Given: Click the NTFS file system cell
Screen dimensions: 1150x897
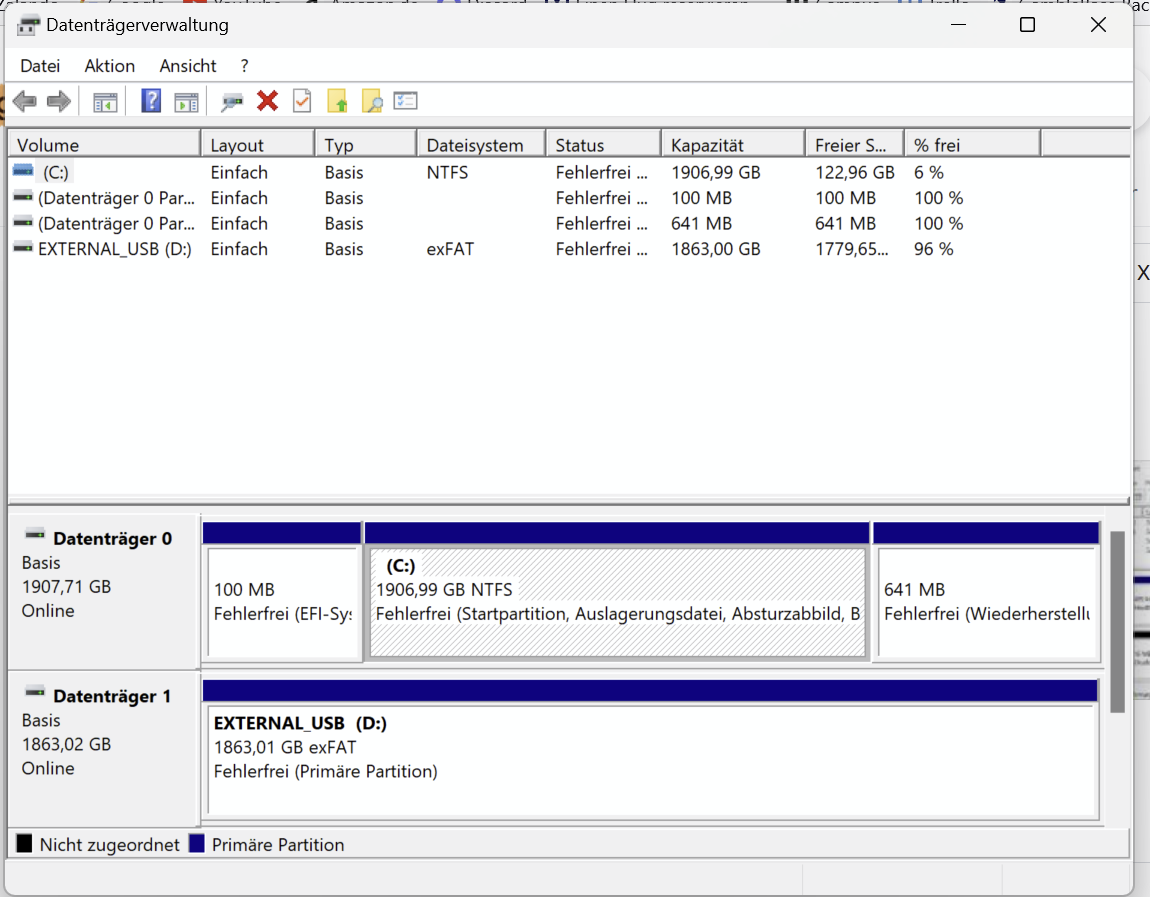Looking at the screenshot, I should pos(447,172).
